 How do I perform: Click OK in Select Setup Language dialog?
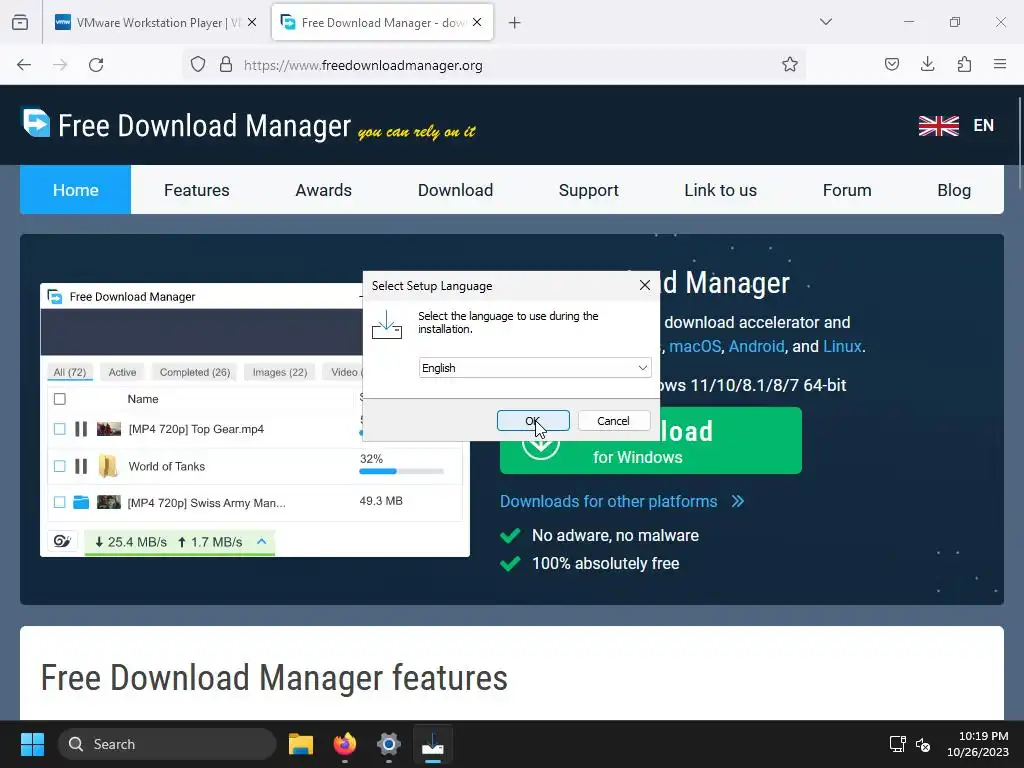pyautogui.click(x=533, y=421)
